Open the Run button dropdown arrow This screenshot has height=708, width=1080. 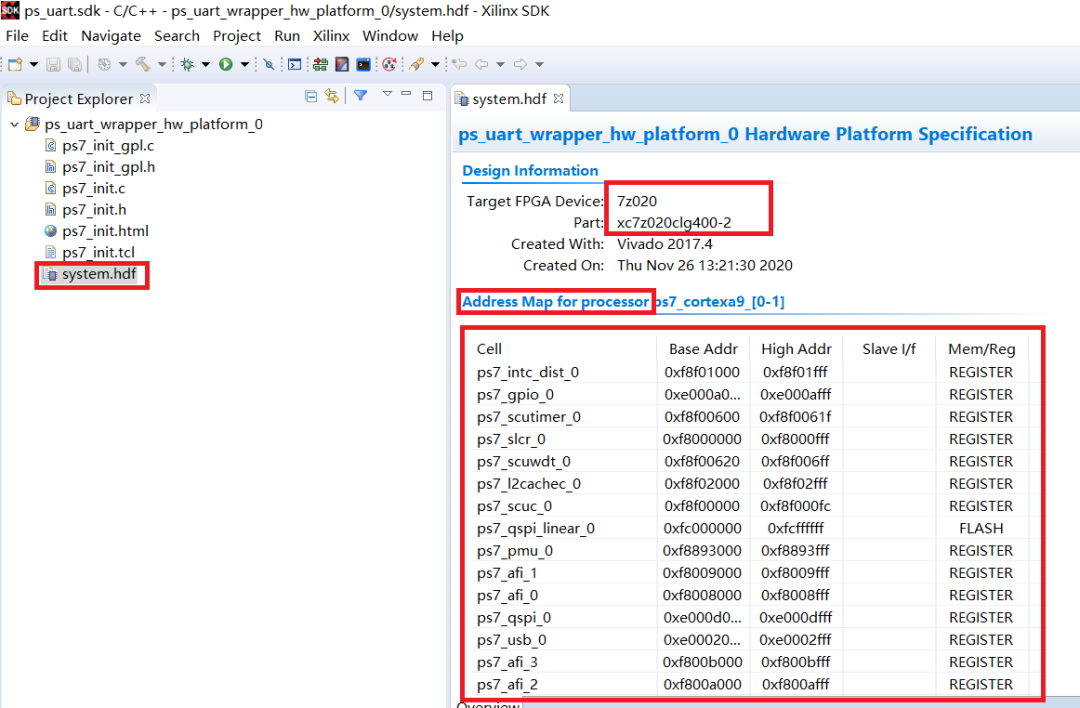(244, 64)
